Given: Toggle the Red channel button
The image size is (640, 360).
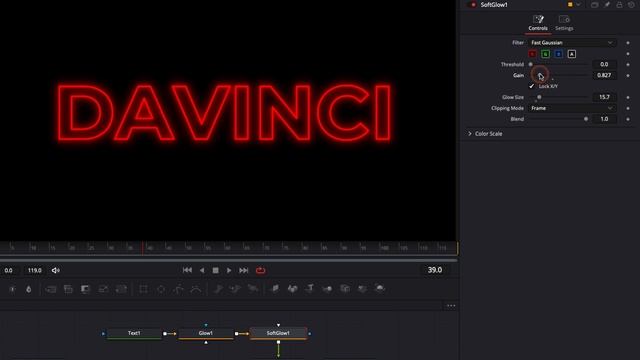Looking at the screenshot, I should (x=532, y=54).
